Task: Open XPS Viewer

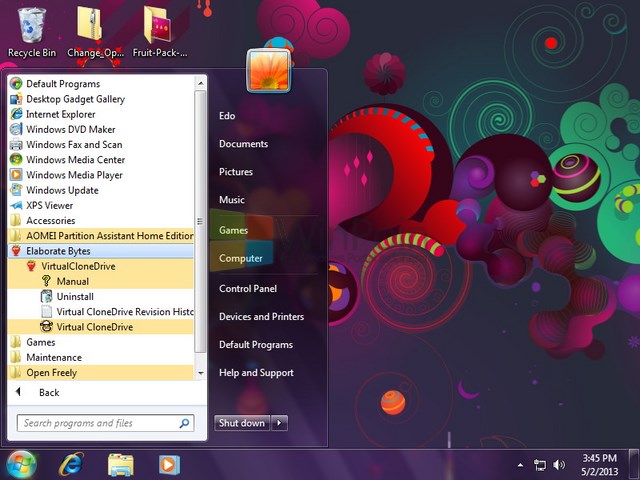Action: pos(100,205)
